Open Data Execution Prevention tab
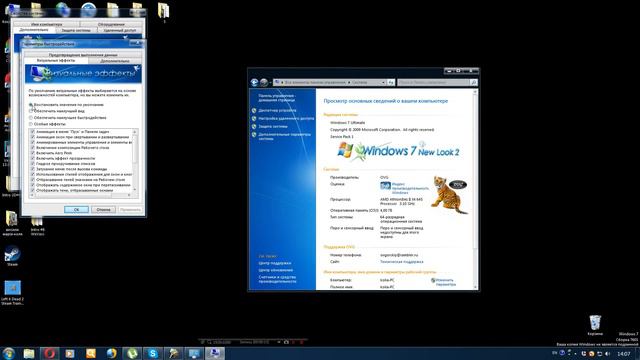This screenshot has width=640, height=360. coord(83,55)
